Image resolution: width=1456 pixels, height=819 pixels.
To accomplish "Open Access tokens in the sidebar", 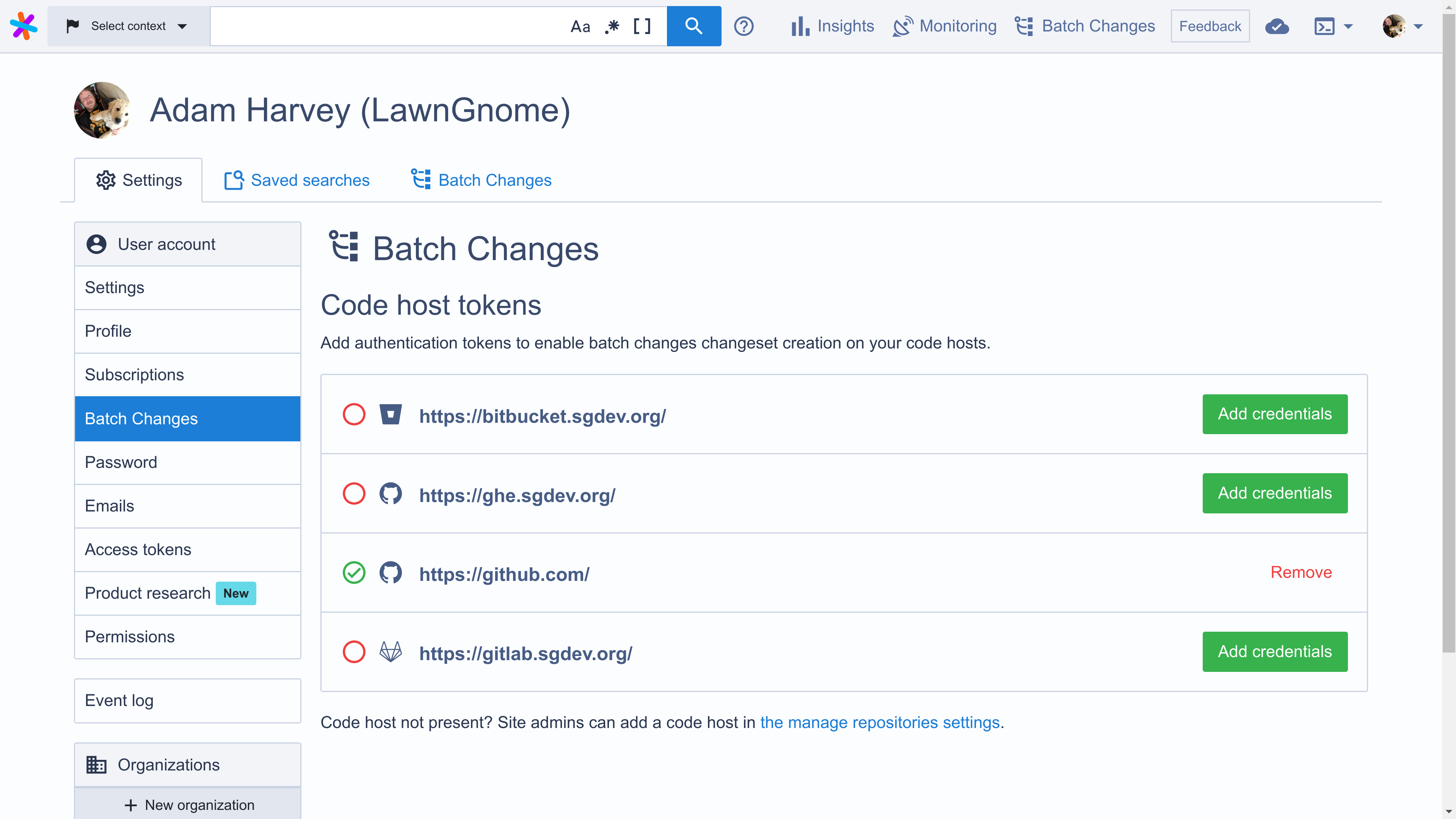I will pos(188,549).
